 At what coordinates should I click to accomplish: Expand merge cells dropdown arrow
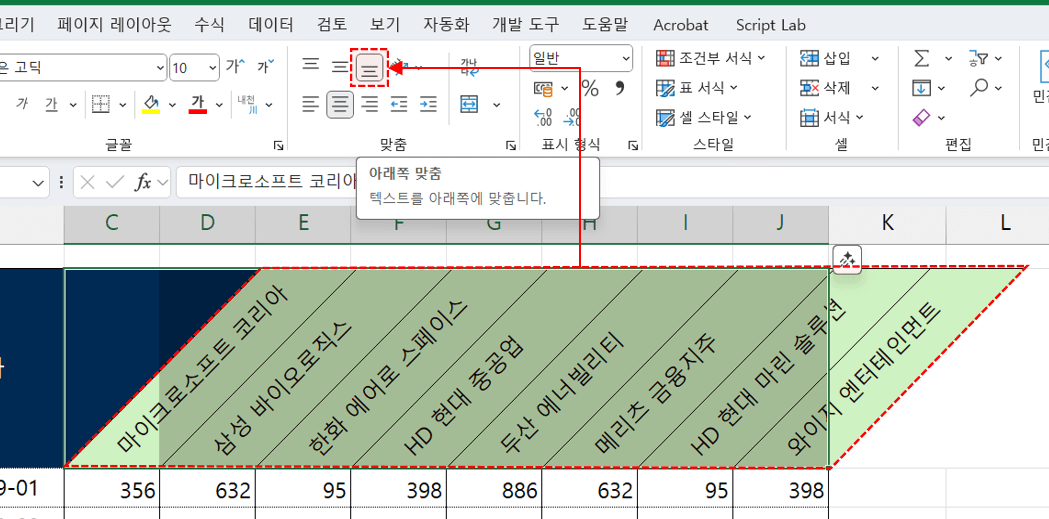[x=496, y=105]
